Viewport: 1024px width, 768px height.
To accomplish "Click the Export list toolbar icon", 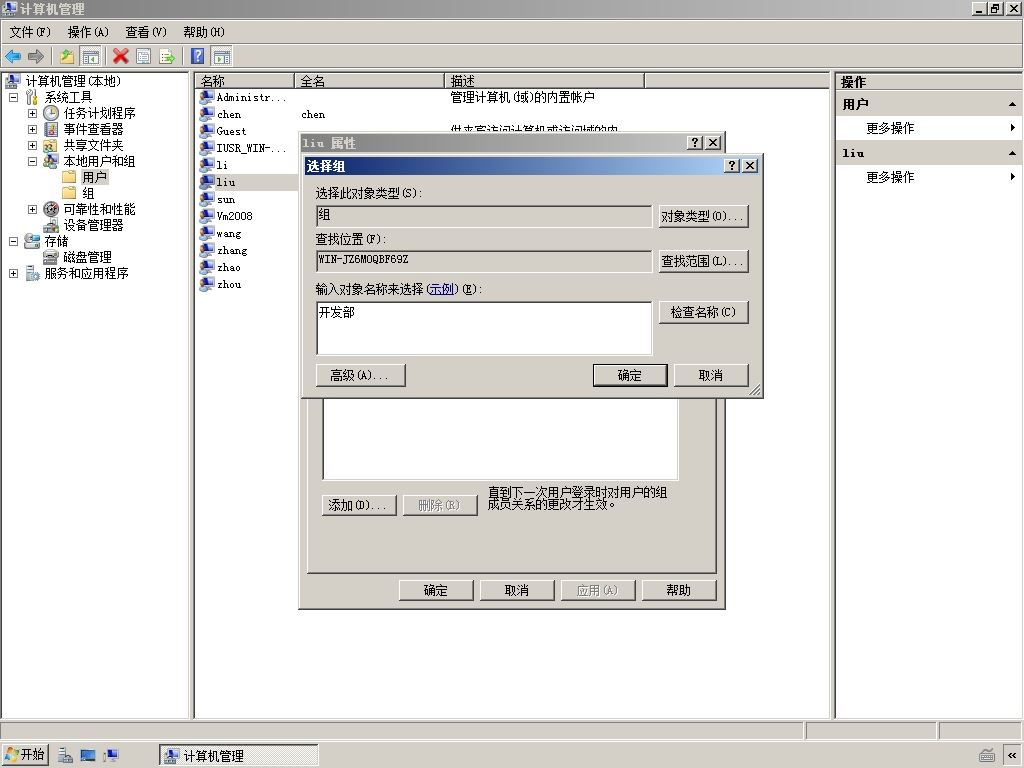I will (x=167, y=57).
